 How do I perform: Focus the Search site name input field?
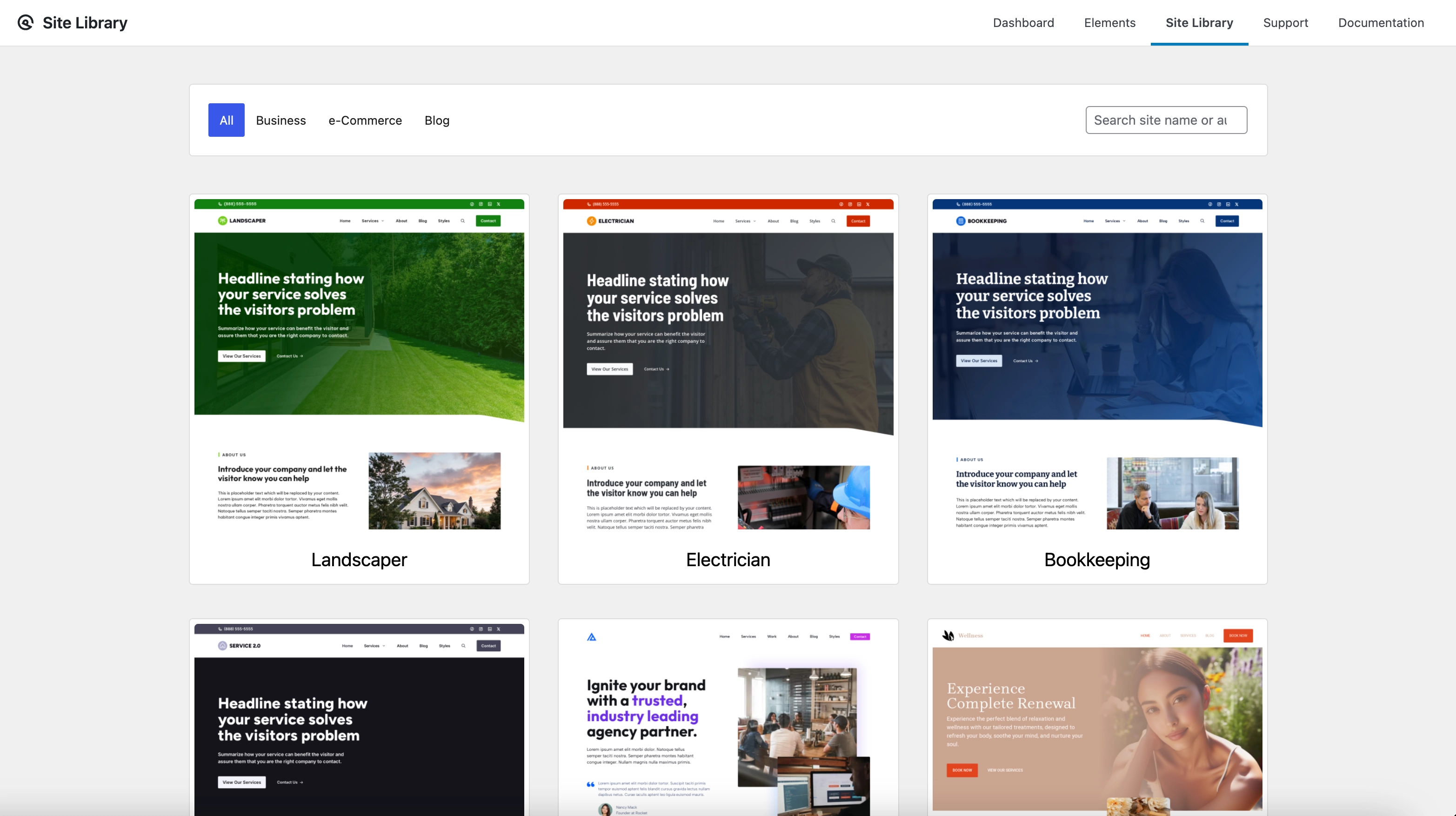click(x=1166, y=120)
